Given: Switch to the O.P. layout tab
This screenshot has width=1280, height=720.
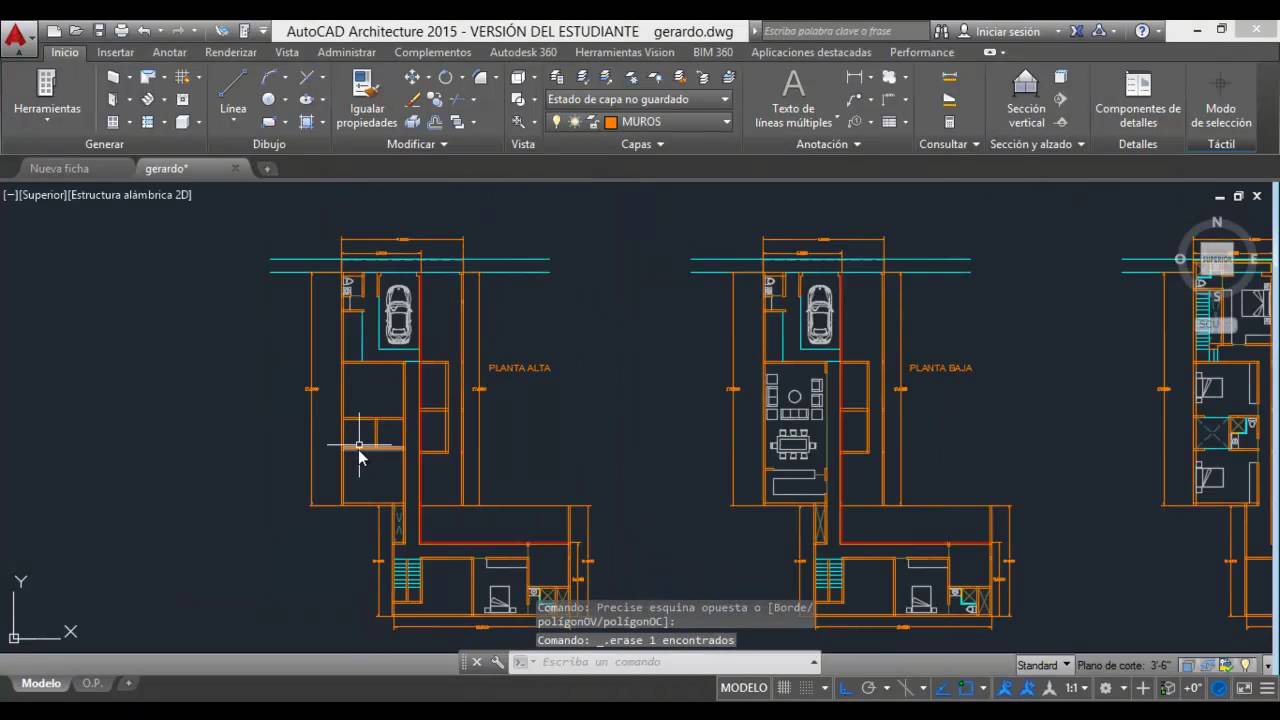Looking at the screenshot, I should tap(92, 683).
